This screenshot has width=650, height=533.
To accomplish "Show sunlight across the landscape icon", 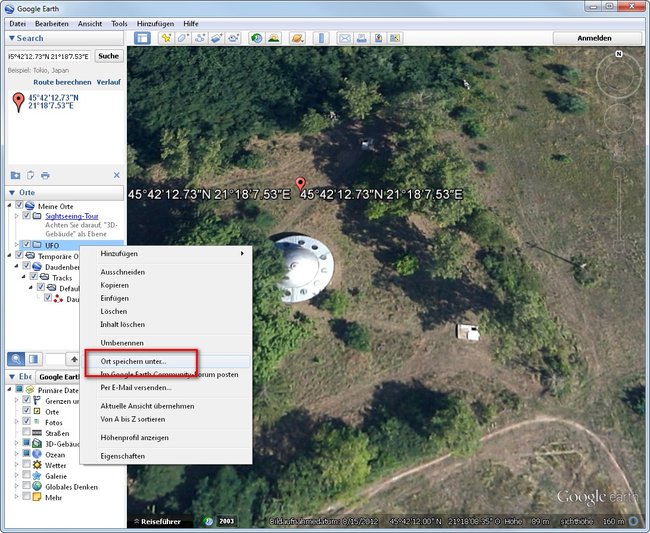I will pyautogui.click(x=273, y=38).
